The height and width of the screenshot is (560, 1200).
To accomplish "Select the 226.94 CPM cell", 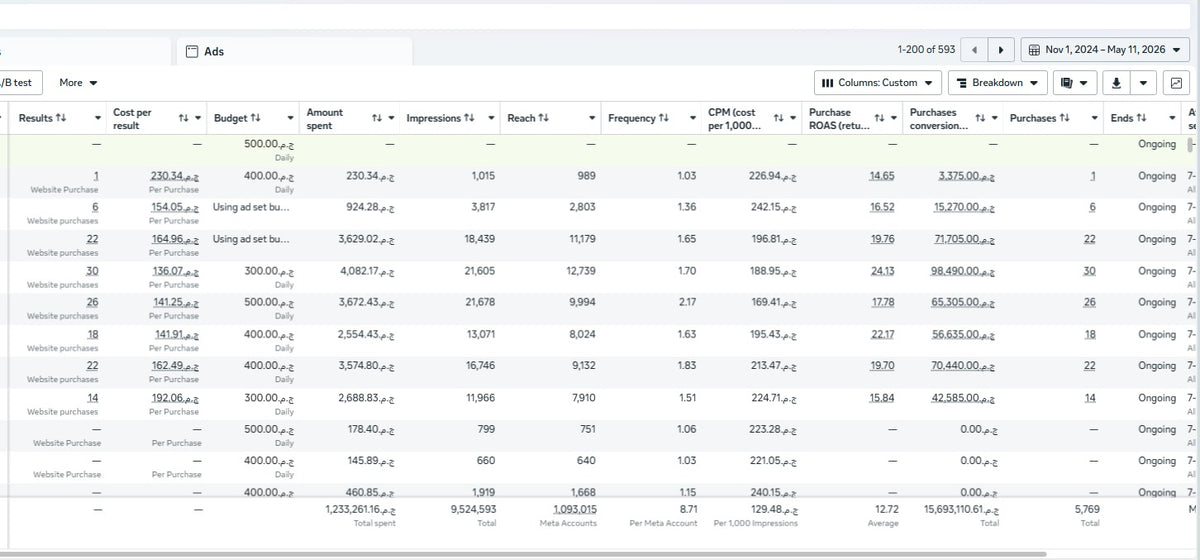I will click(x=773, y=176).
